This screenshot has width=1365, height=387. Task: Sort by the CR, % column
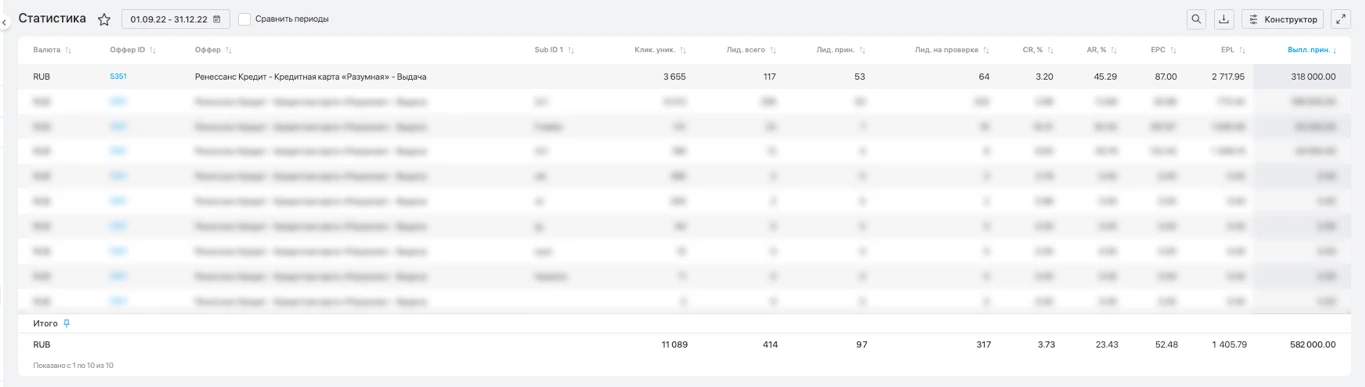tap(1038, 50)
